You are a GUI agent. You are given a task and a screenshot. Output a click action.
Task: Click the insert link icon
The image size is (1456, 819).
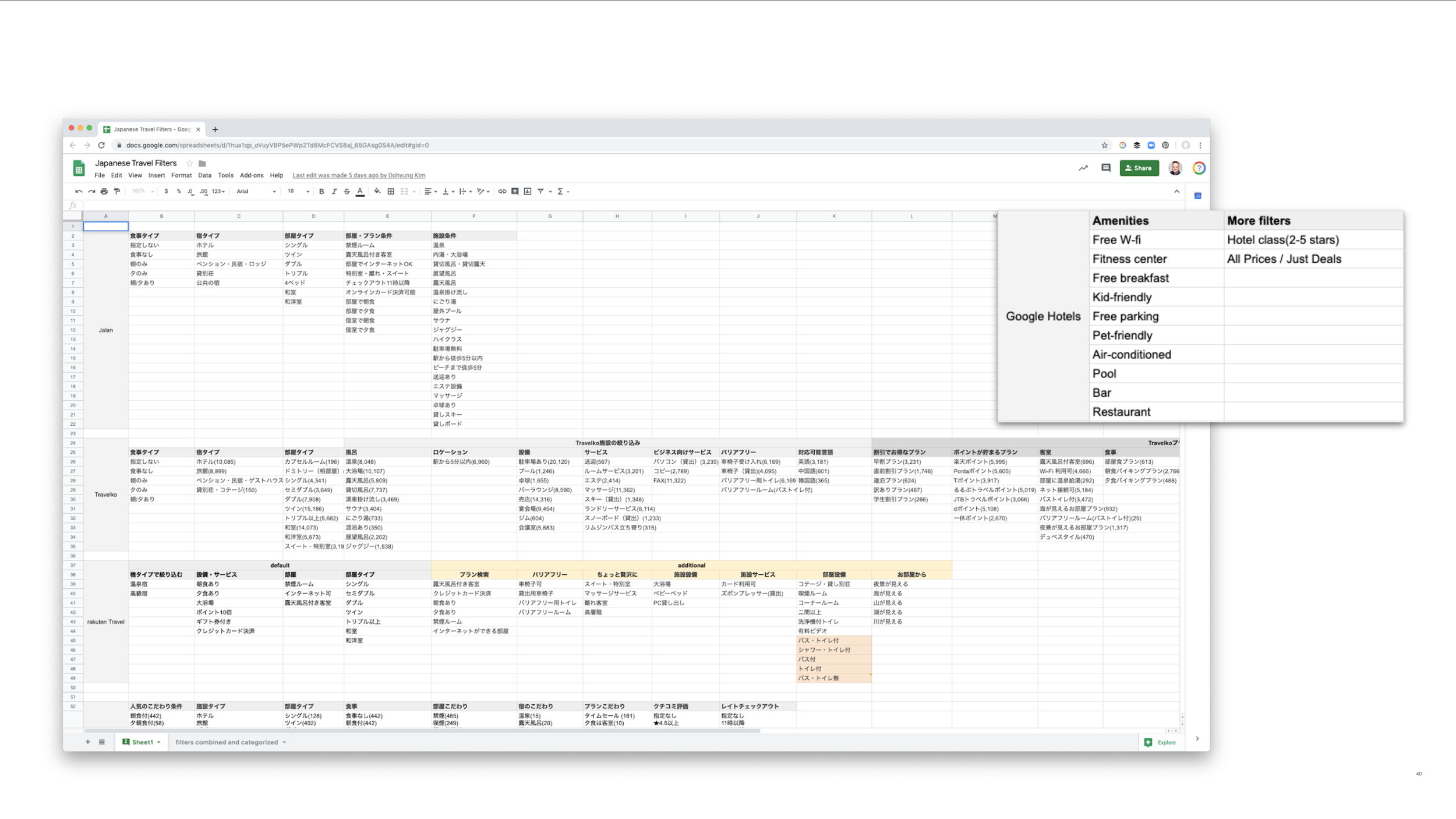point(502,191)
